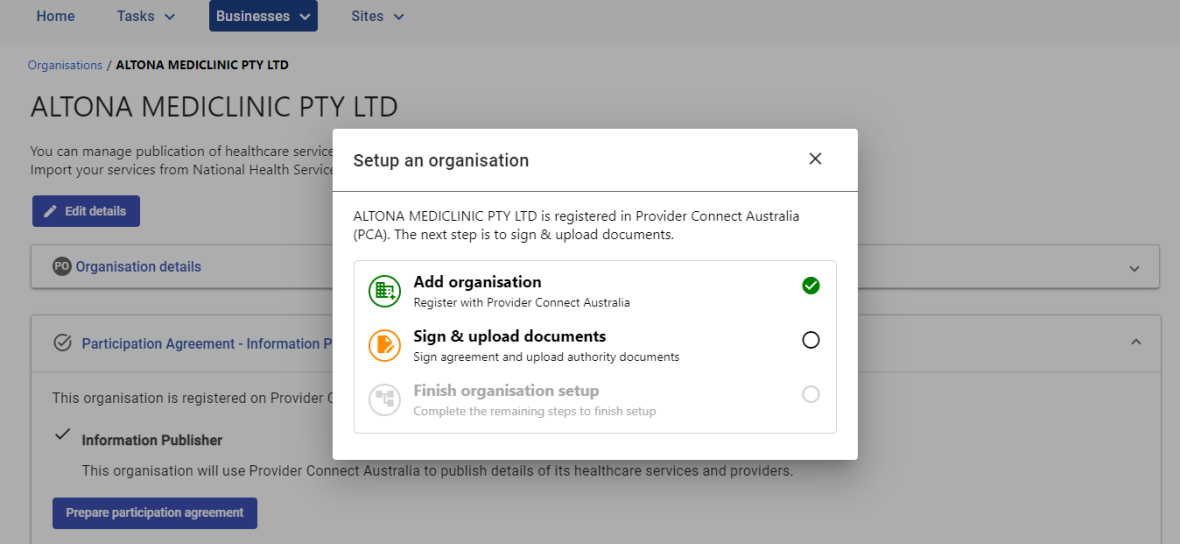Select the empty circle for Sign & upload documents
Viewport: 1180px width, 544px height.
(810, 340)
